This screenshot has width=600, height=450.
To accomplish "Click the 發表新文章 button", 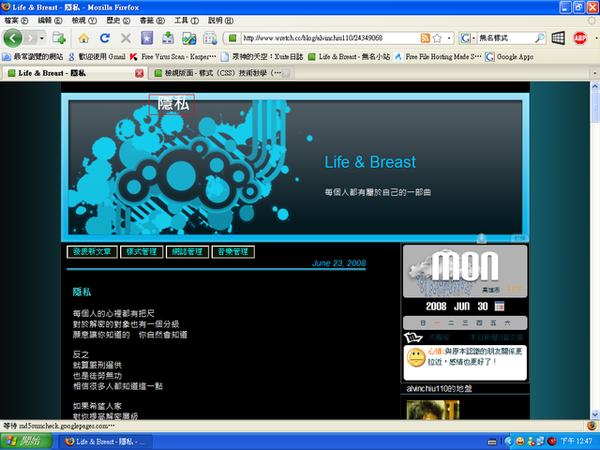I will [92, 252].
